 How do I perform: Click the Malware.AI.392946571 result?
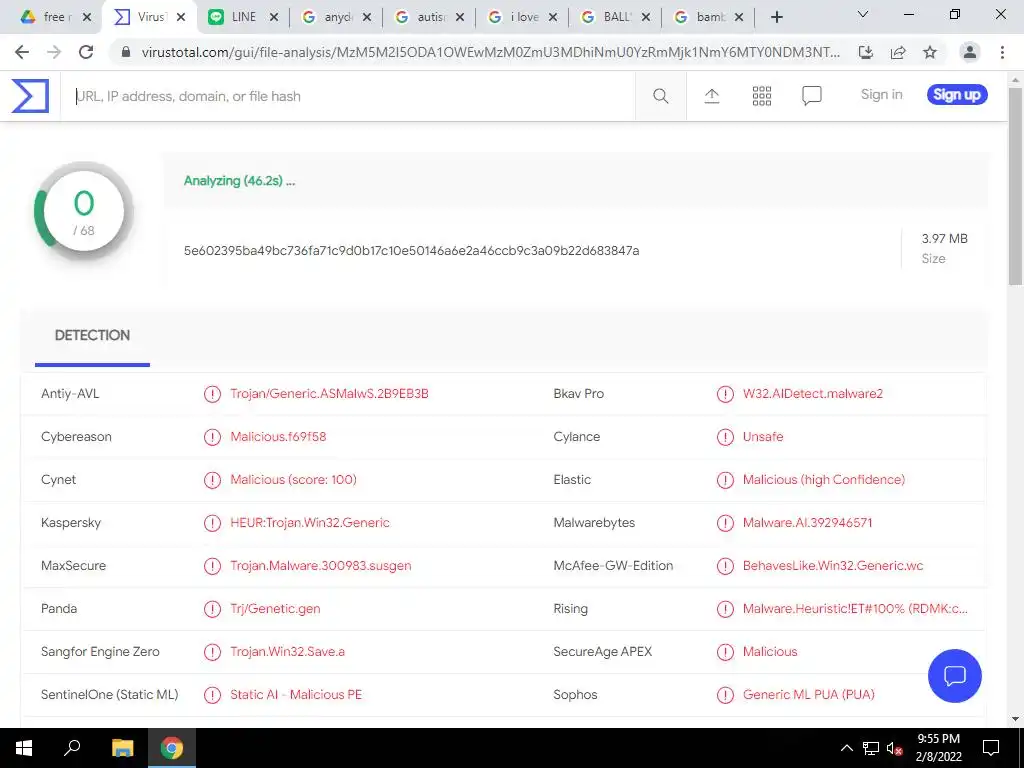tap(807, 522)
